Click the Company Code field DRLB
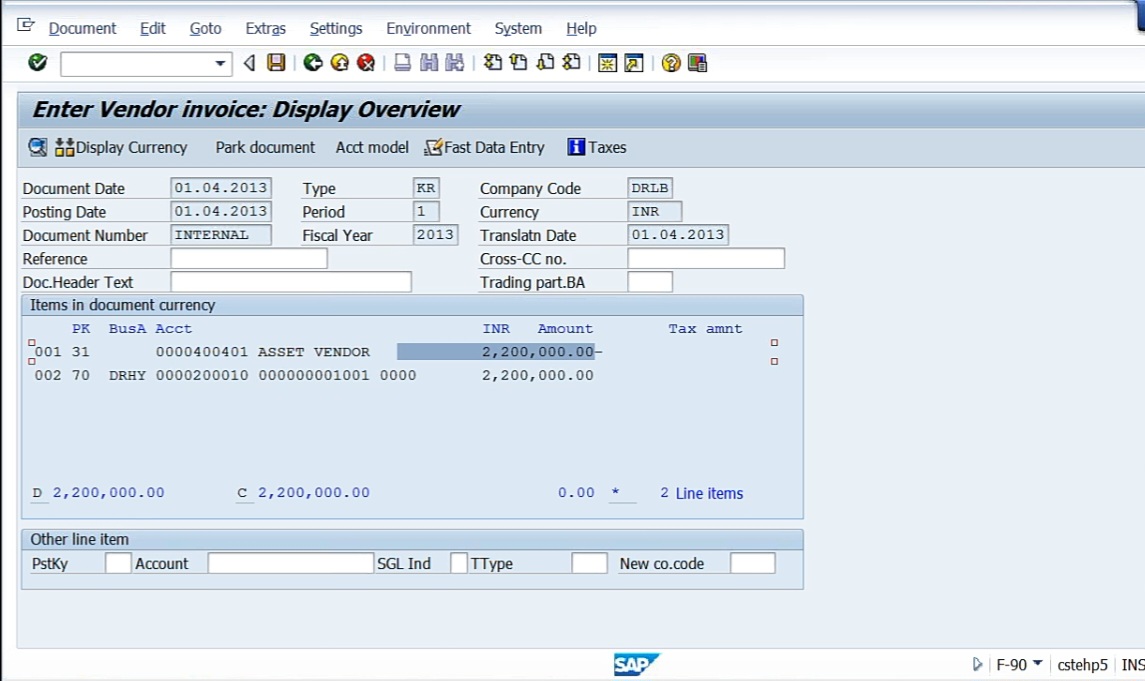 650,188
